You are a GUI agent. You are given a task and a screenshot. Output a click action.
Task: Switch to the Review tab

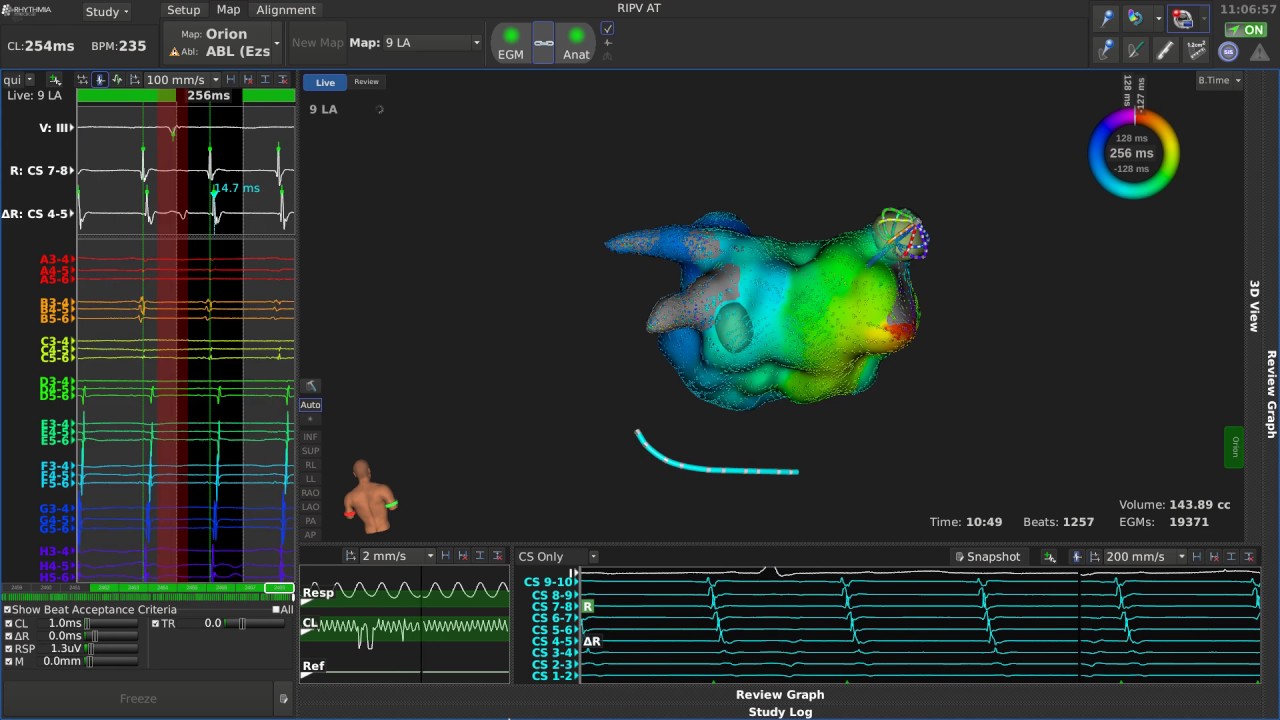[366, 82]
